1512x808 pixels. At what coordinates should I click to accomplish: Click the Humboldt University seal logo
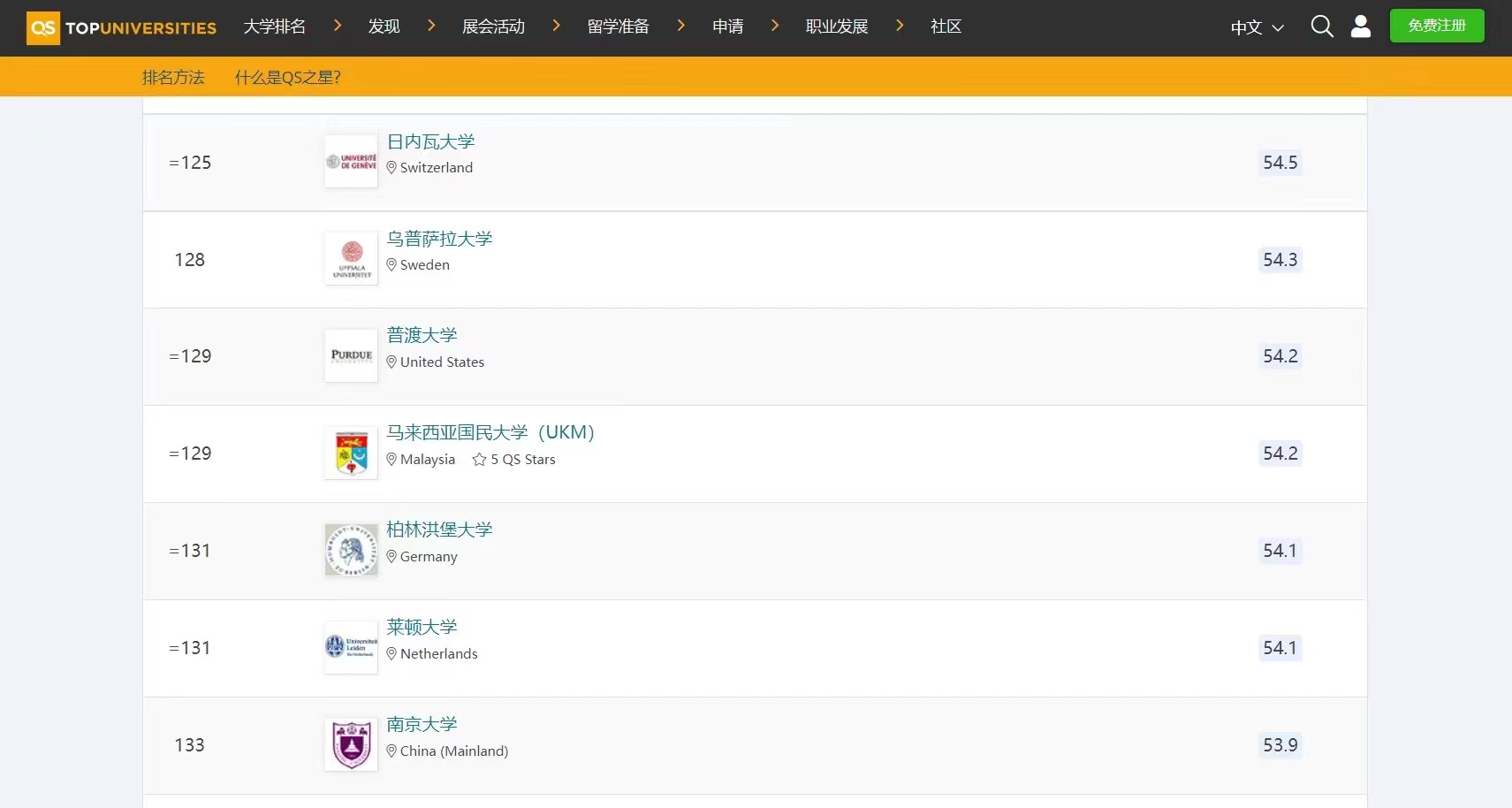351,551
